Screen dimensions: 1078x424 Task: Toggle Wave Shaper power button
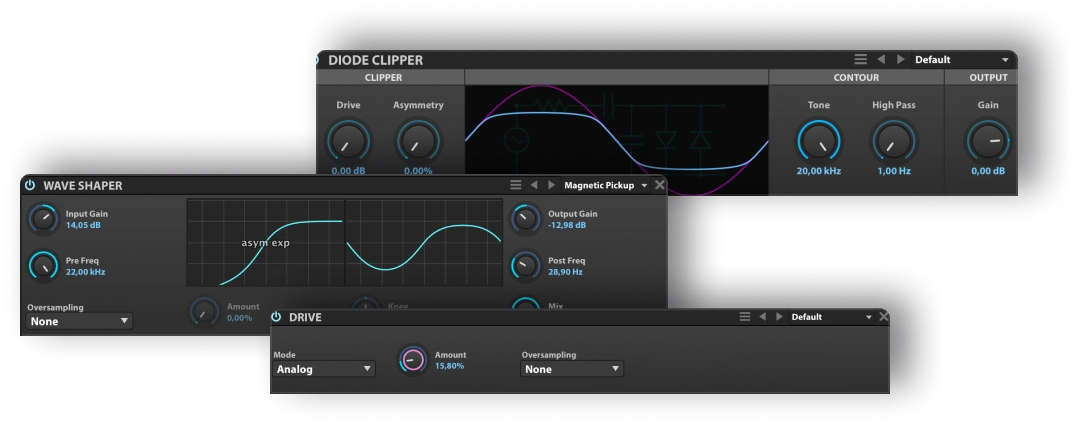point(30,185)
